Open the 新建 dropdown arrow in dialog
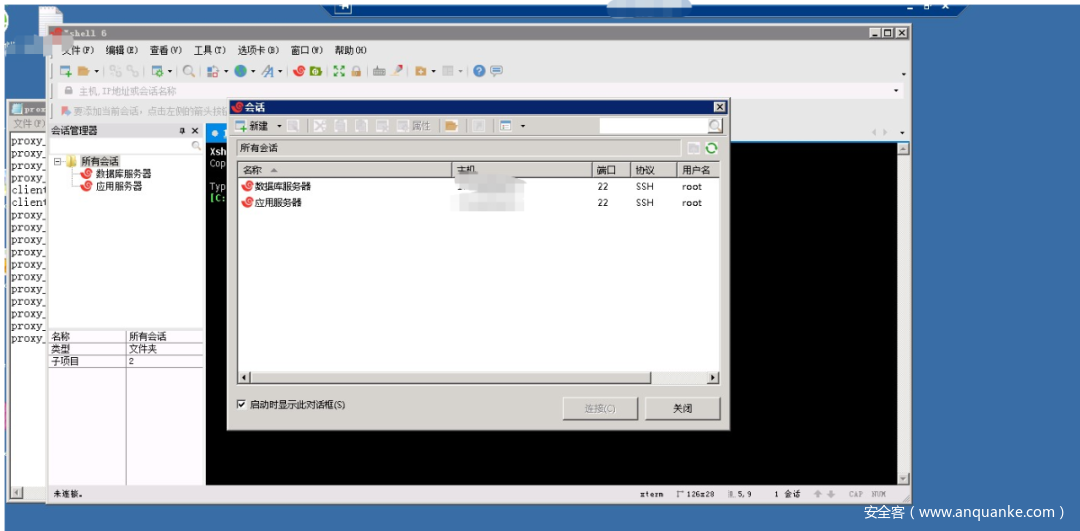Screen dimensions: 1080x531 point(279,126)
